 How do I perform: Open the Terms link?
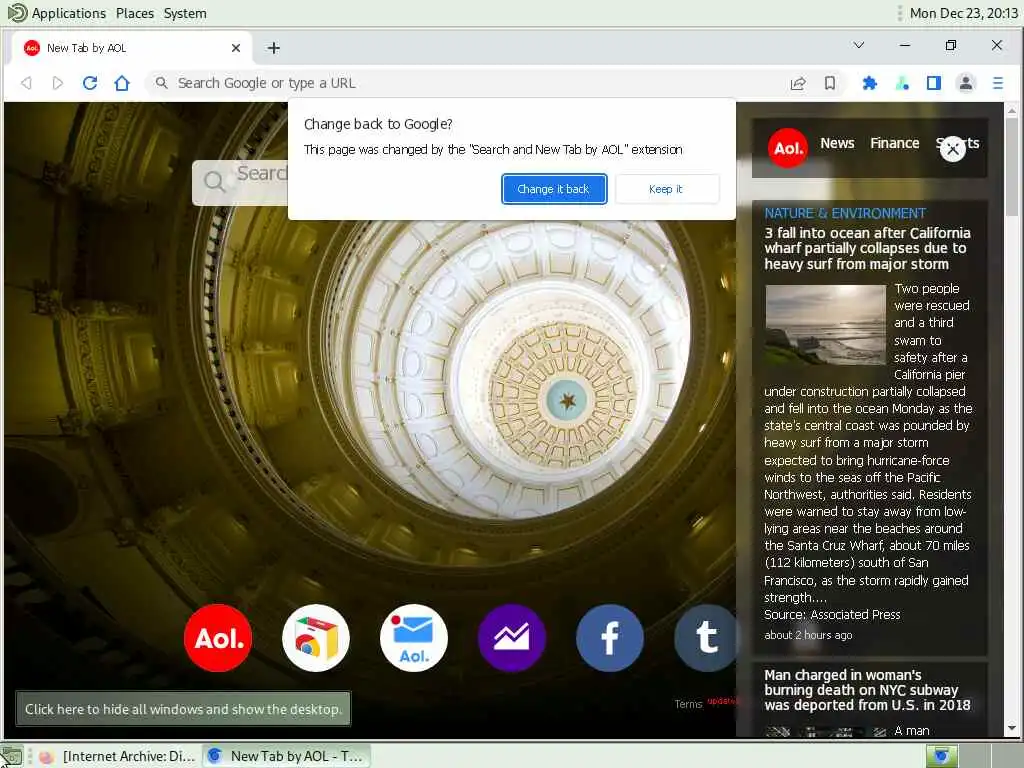pos(688,704)
